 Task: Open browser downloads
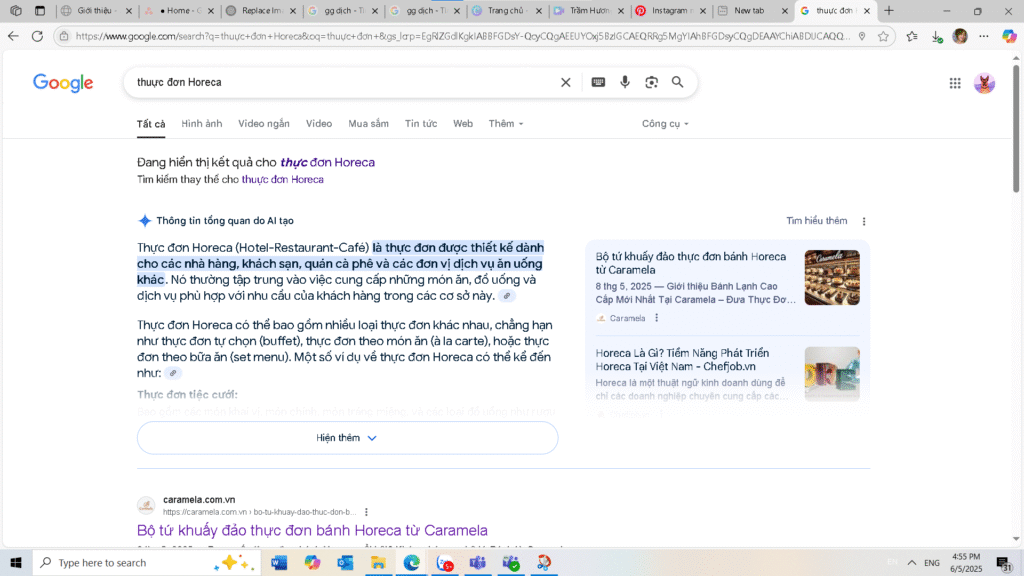point(936,37)
